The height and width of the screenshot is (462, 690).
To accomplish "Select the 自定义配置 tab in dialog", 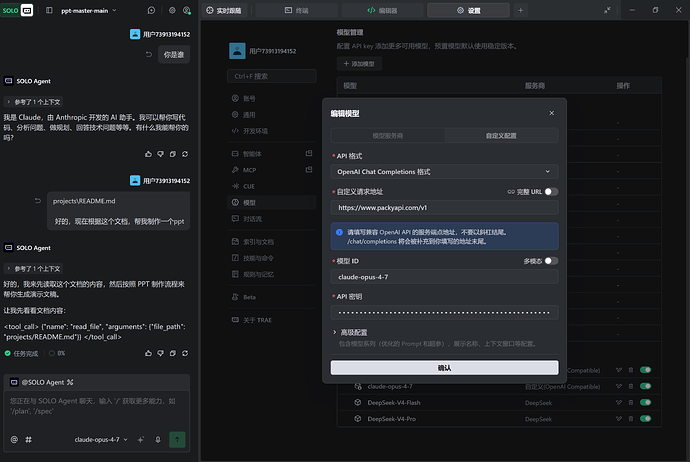I will tap(501, 136).
